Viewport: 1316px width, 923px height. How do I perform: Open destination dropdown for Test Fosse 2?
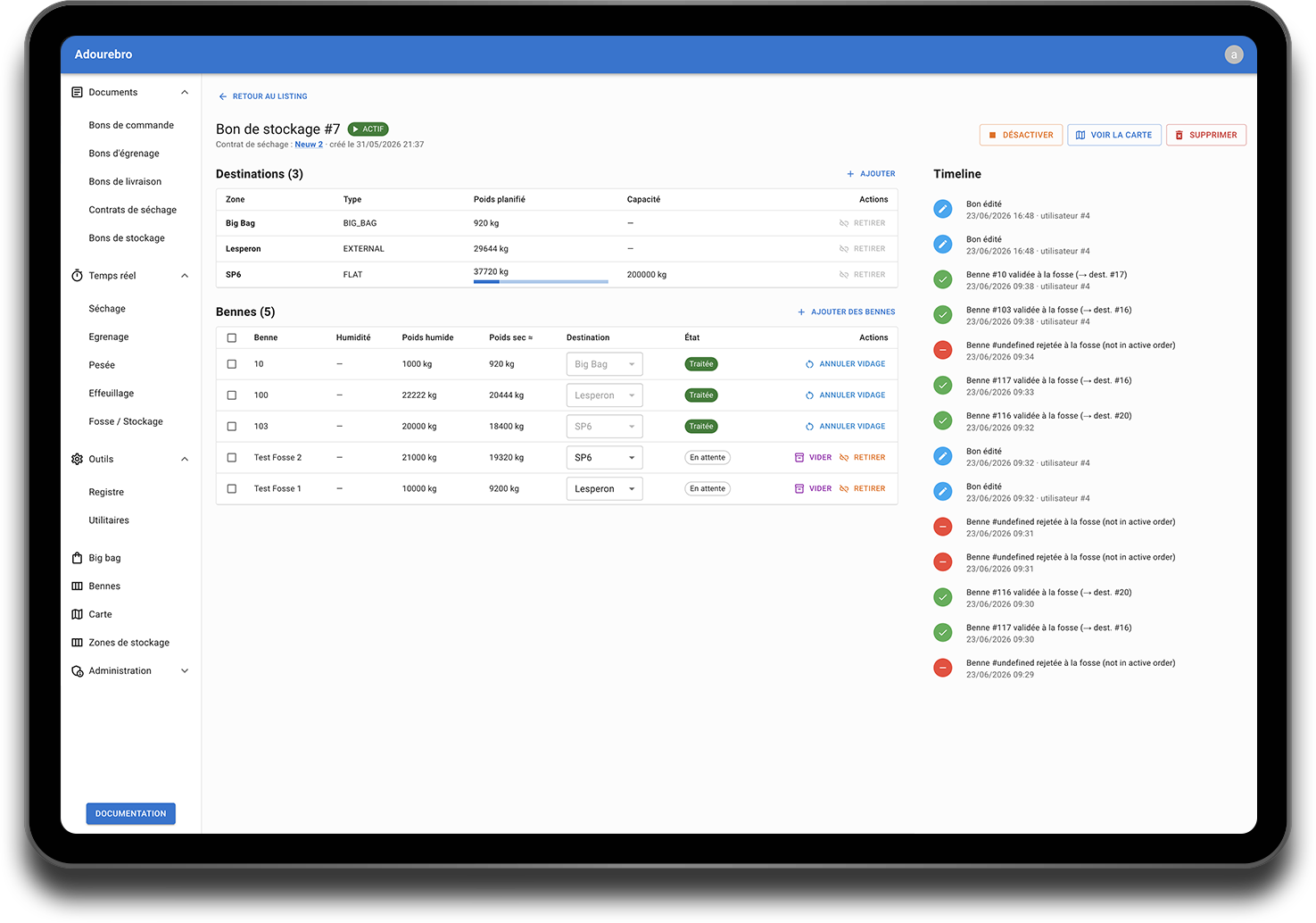point(605,458)
